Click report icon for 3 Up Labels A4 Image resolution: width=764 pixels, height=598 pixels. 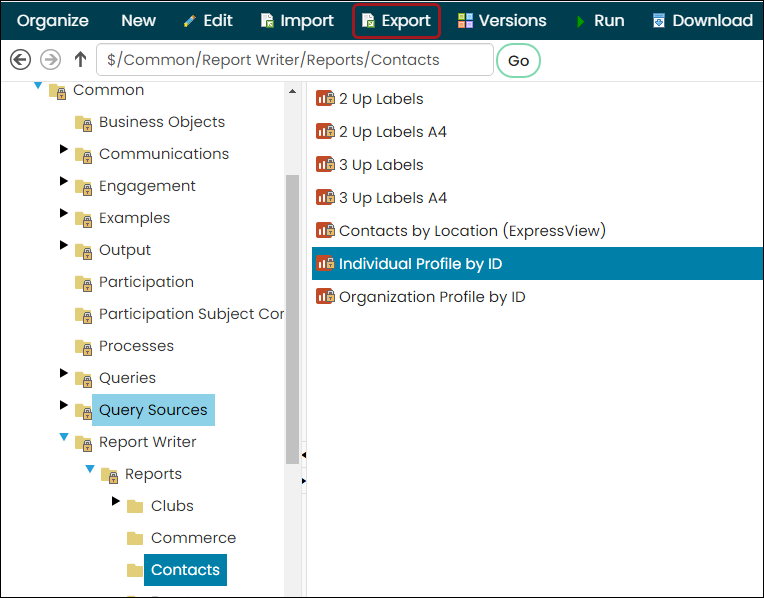[x=325, y=197]
